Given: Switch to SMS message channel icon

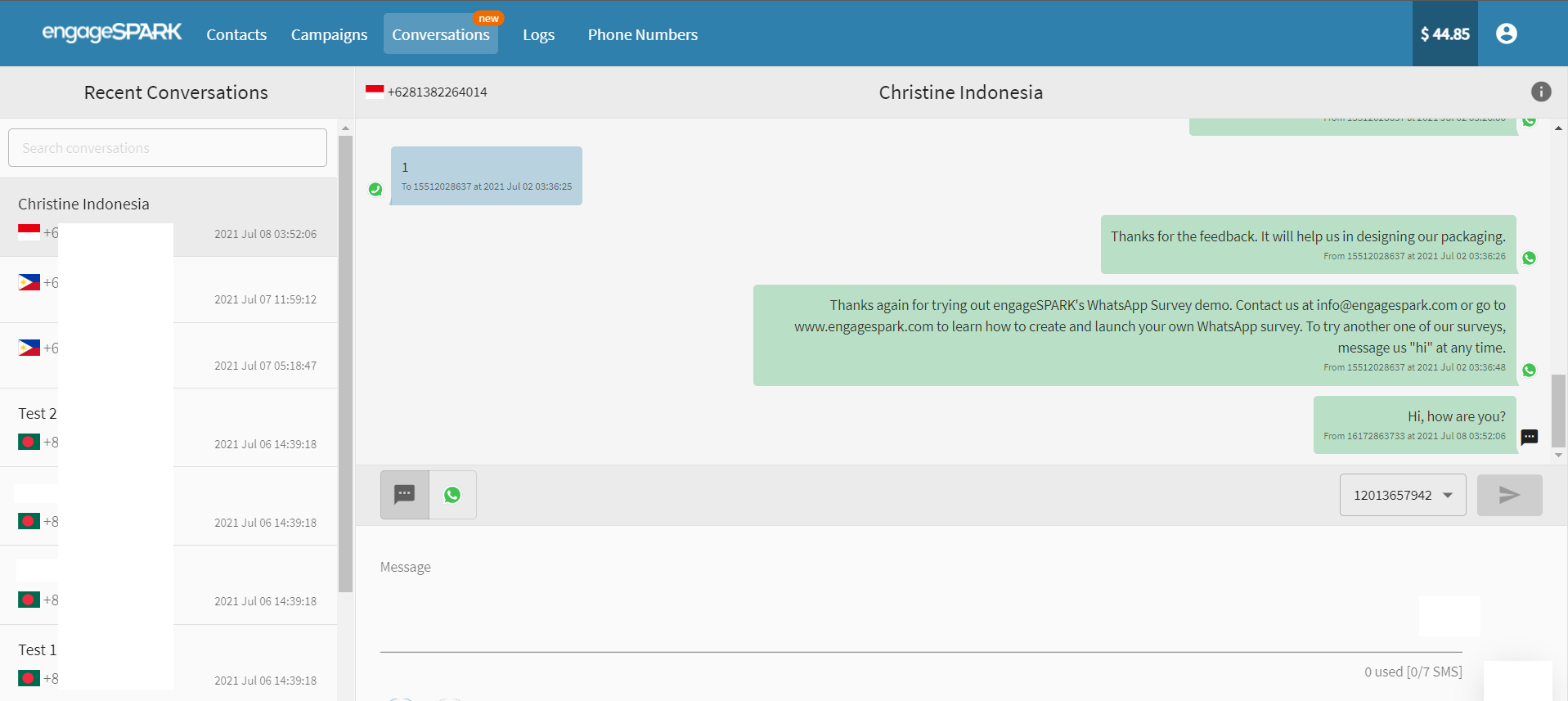Looking at the screenshot, I should tap(405, 494).
